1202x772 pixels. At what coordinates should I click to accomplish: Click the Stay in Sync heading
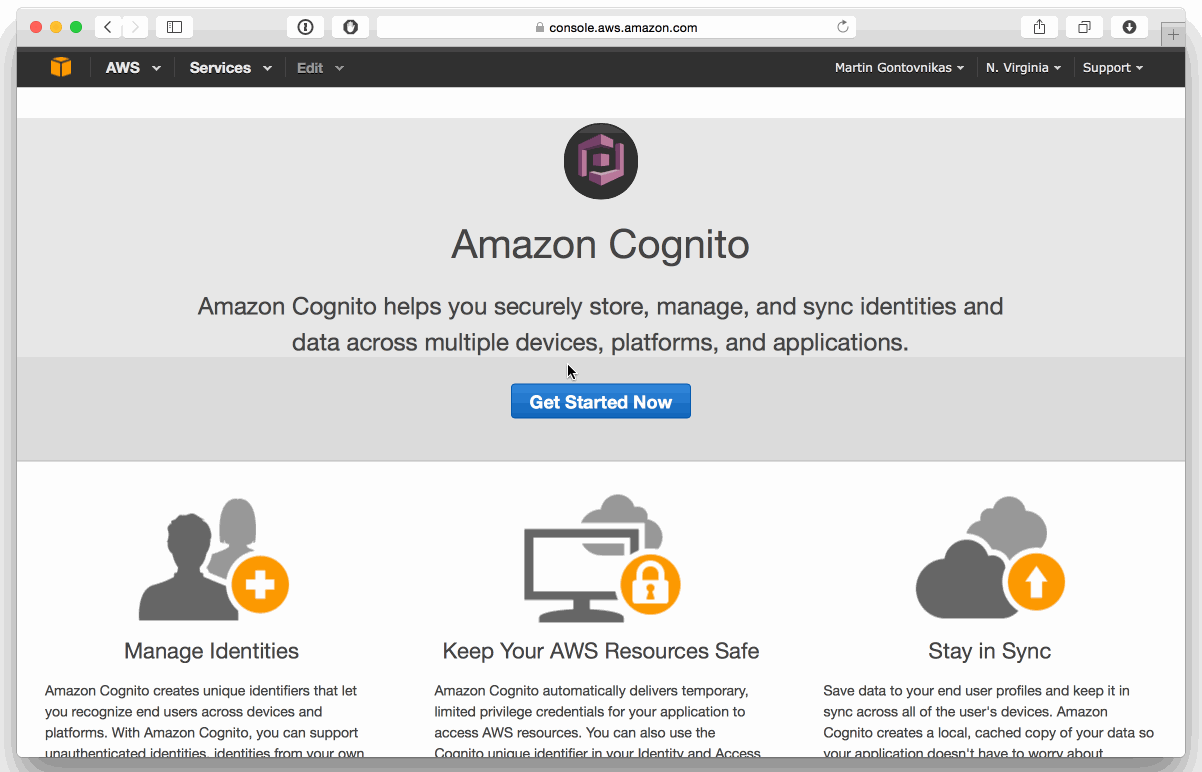coord(989,651)
